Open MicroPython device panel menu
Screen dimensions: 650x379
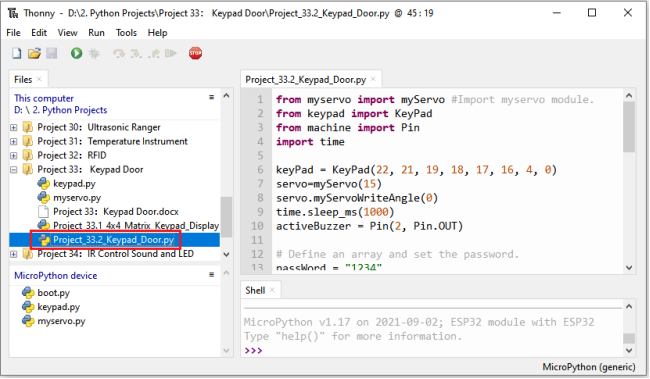point(211,275)
